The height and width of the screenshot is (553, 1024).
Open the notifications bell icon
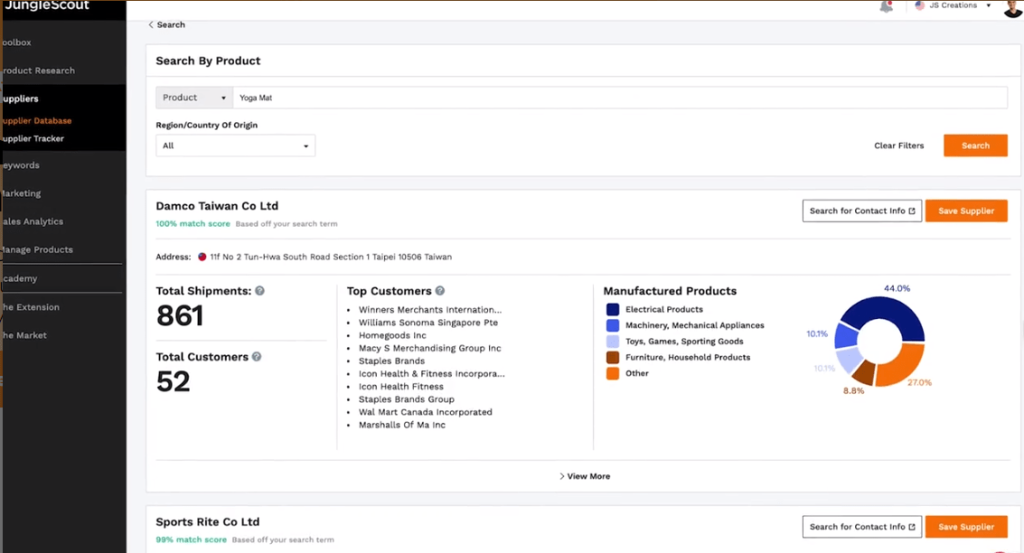click(x=886, y=7)
